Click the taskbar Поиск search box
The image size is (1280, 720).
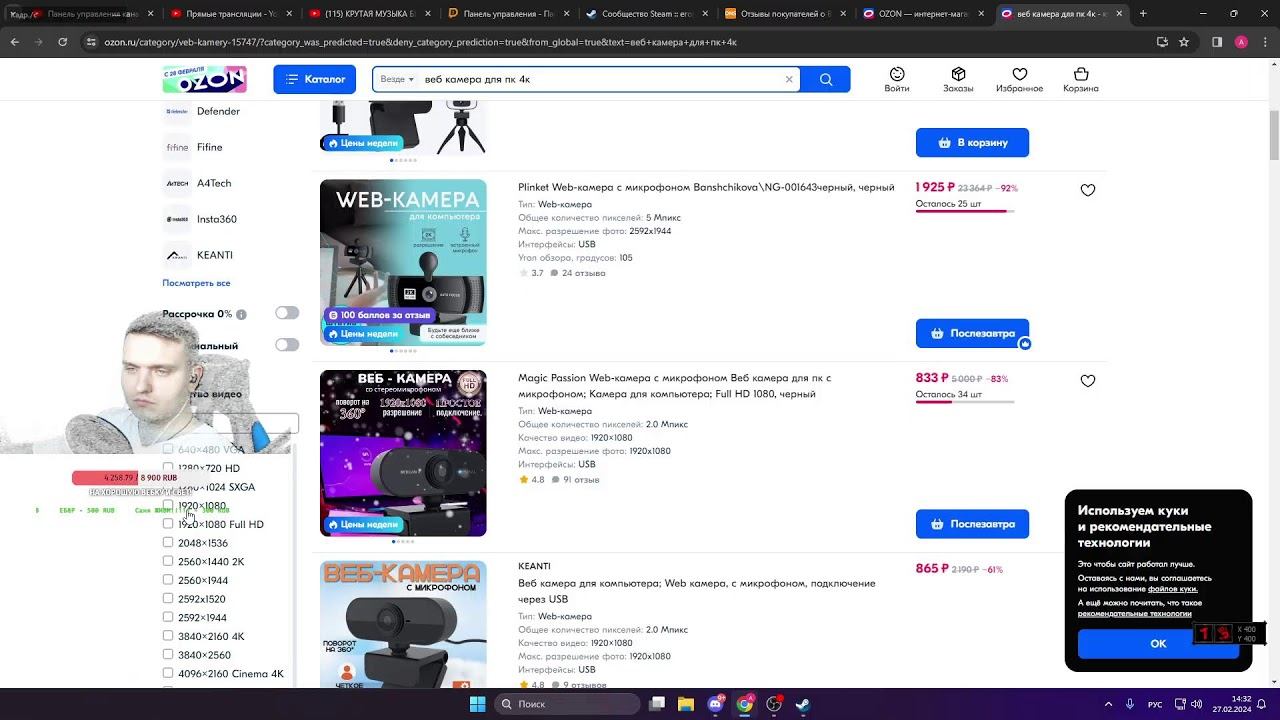[568, 704]
